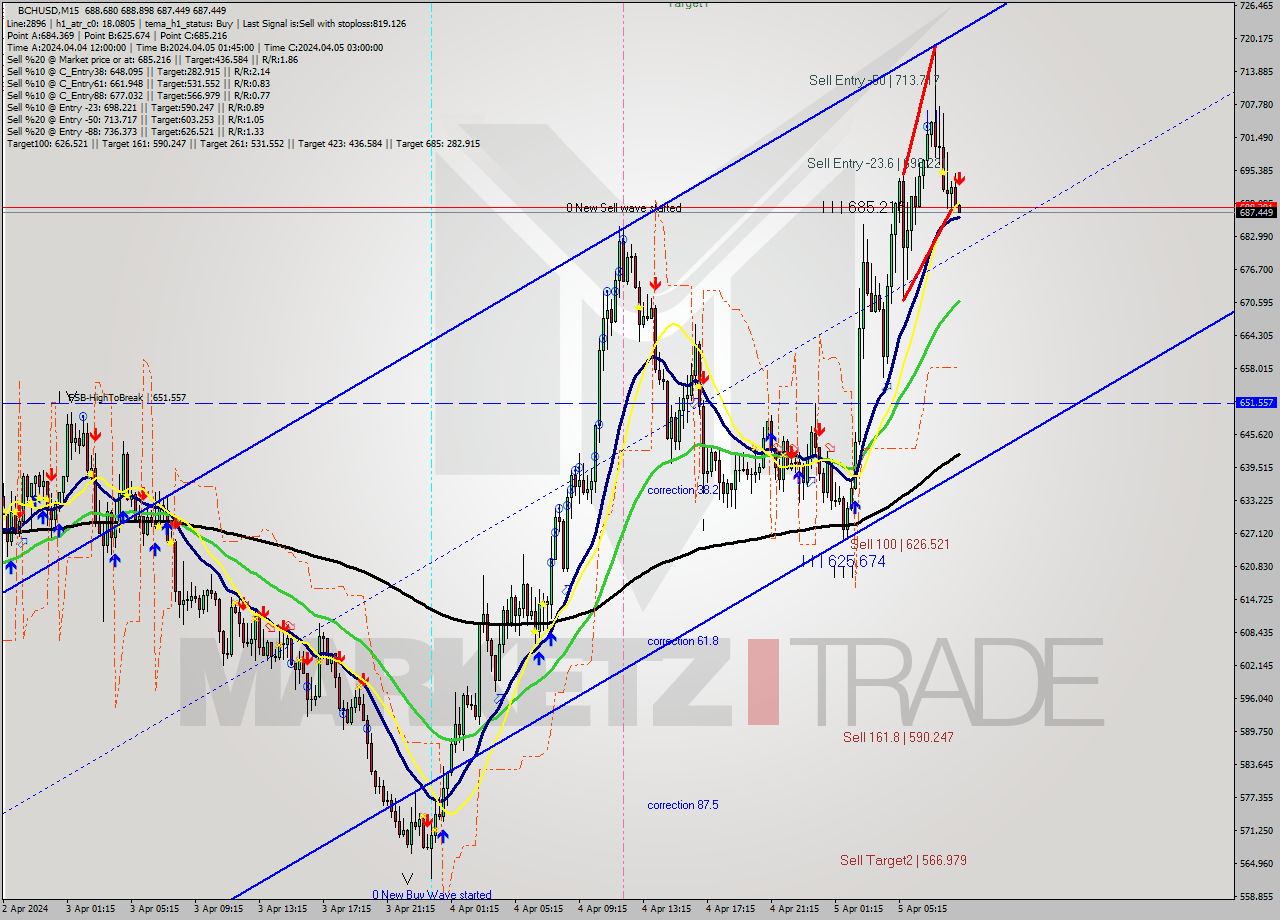Image resolution: width=1280 pixels, height=920 pixels.
Task: Click the '0 New Buy Wave started' label
Action: pyautogui.click(x=431, y=895)
